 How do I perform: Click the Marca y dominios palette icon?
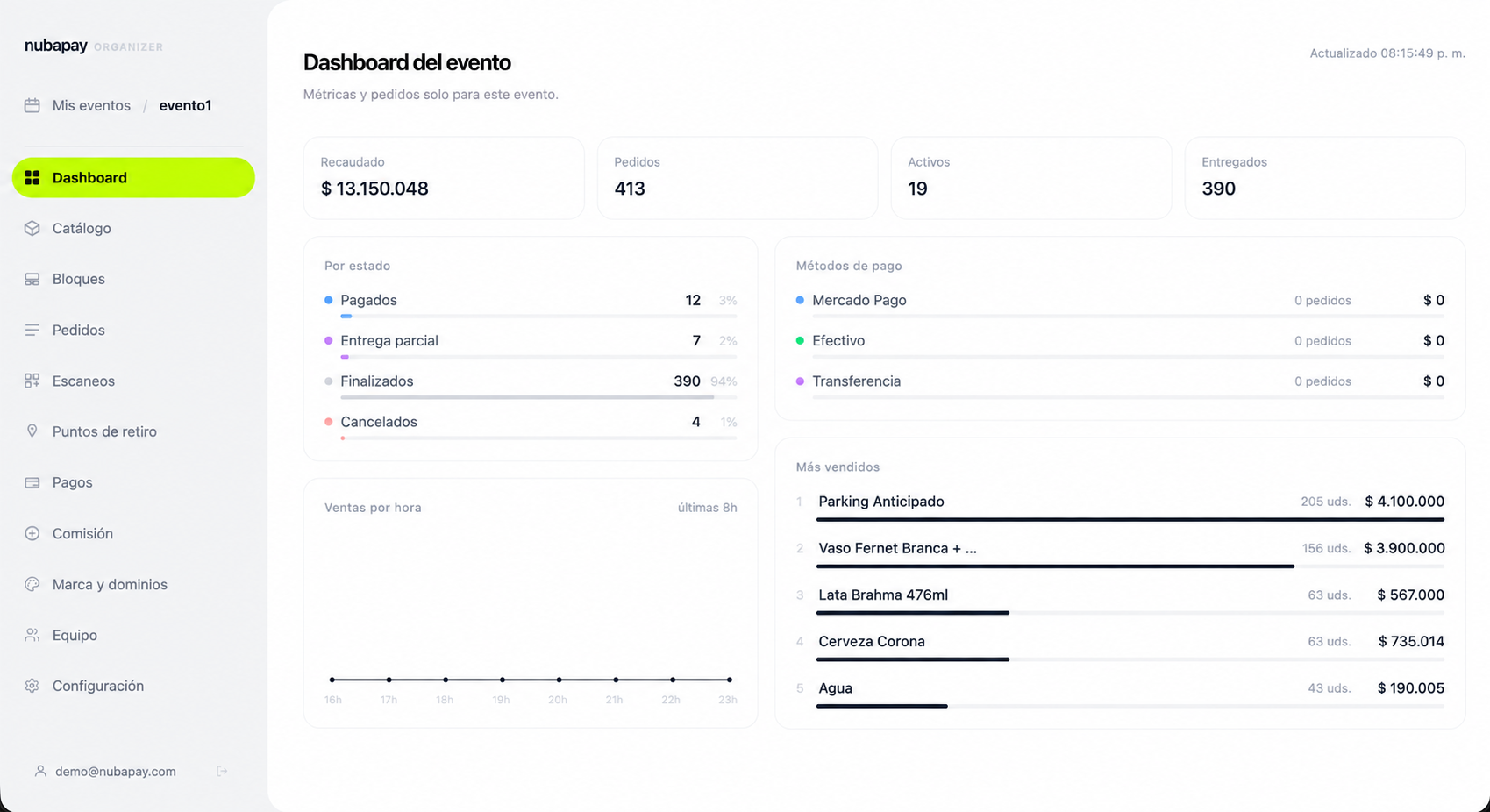(32, 584)
